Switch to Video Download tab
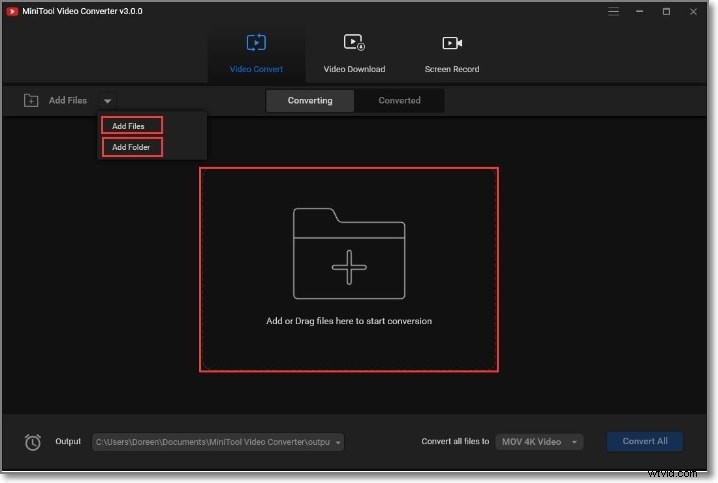This screenshot has height=483, width=718. (354, 54)
